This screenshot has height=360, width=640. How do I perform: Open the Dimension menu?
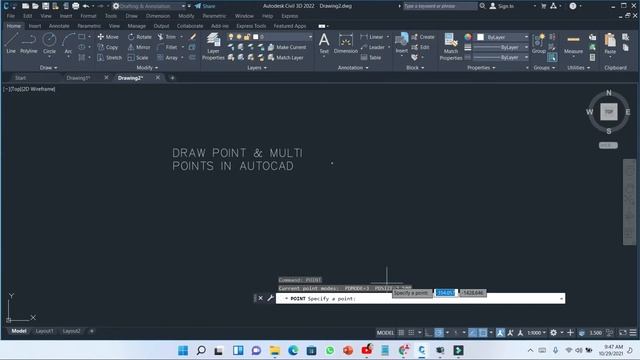[x=158, y=16]
